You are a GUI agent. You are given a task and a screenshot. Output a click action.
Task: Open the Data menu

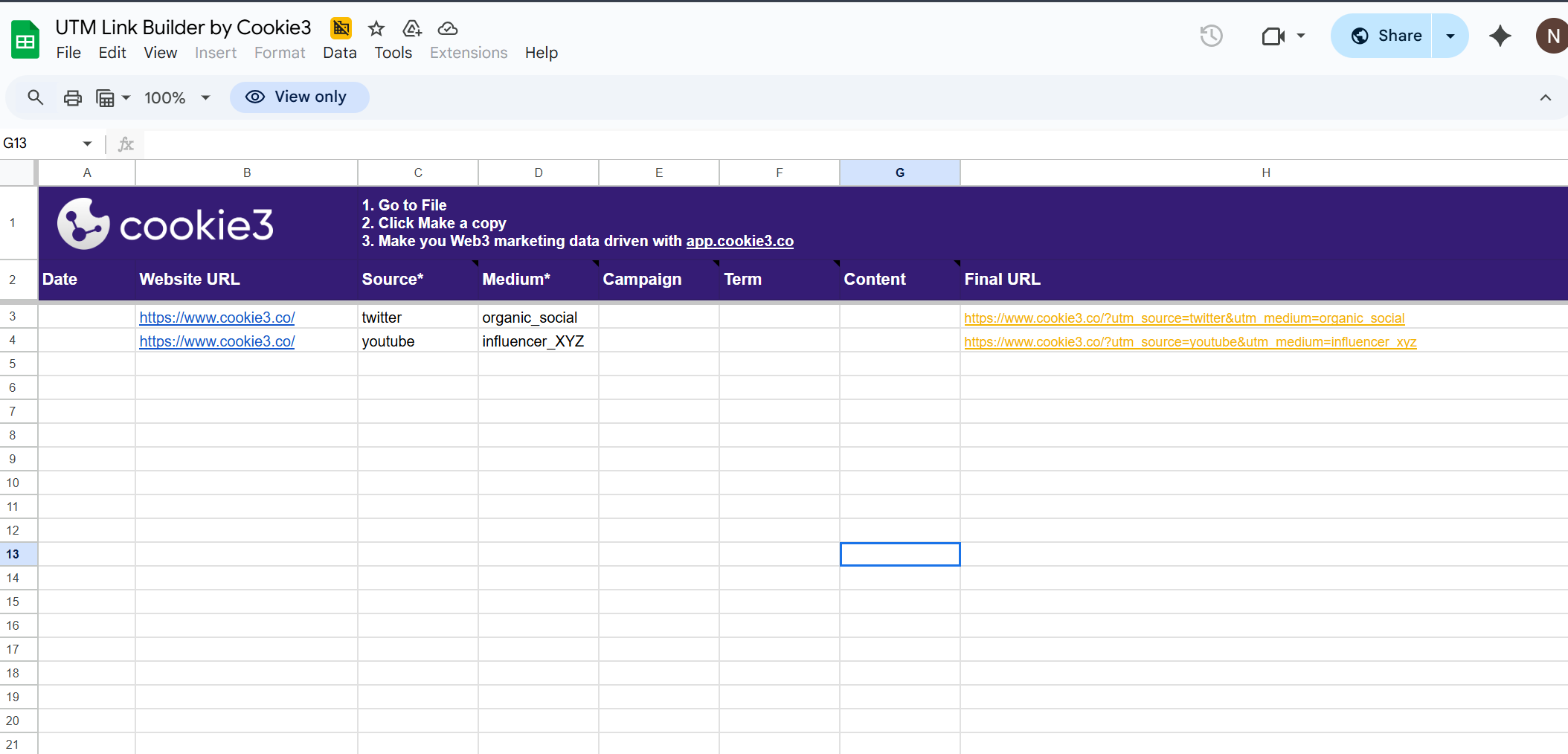coord(340,53)
